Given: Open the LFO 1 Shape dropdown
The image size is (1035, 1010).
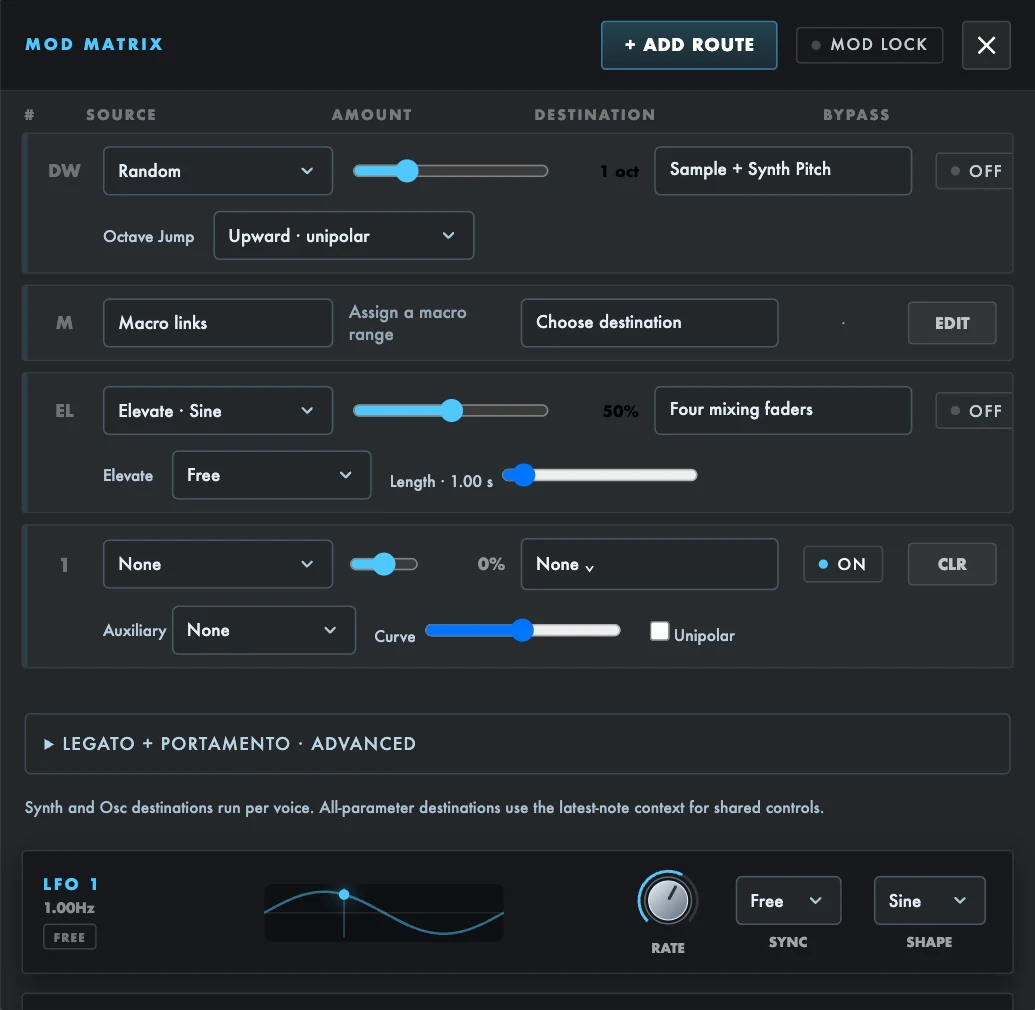Looking at the screenshot, I should coord(929,900).
